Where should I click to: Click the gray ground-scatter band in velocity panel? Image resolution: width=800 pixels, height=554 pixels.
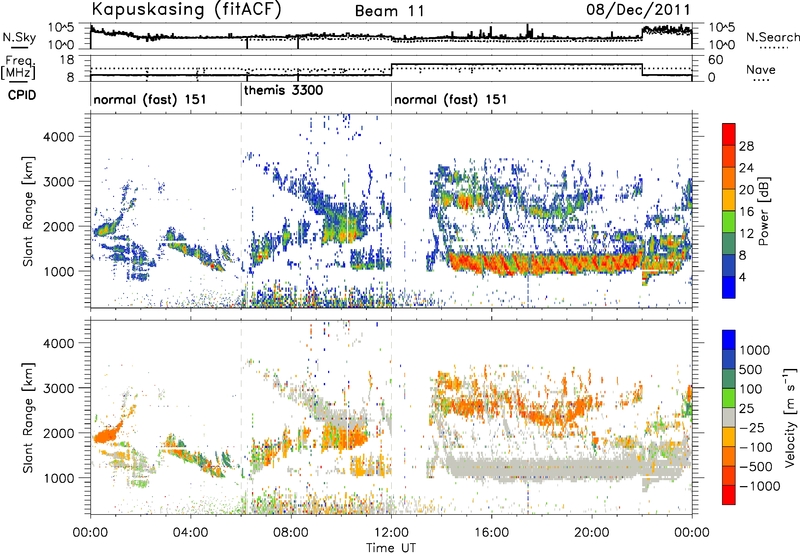[543, 469]
